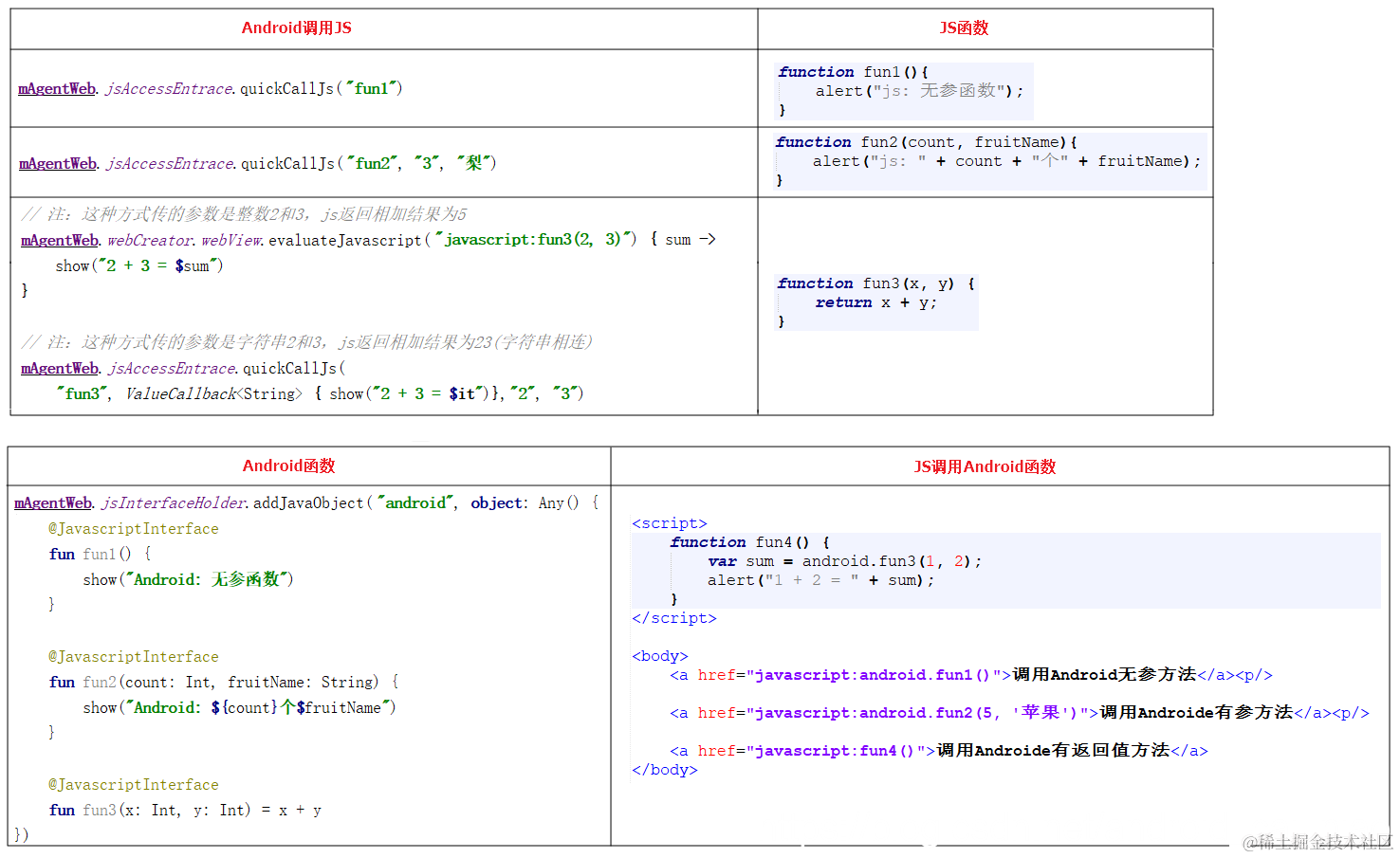This screenshot has height=858, width=1400.
Task: Click the opening <body> tag
Action: [660, 656]
